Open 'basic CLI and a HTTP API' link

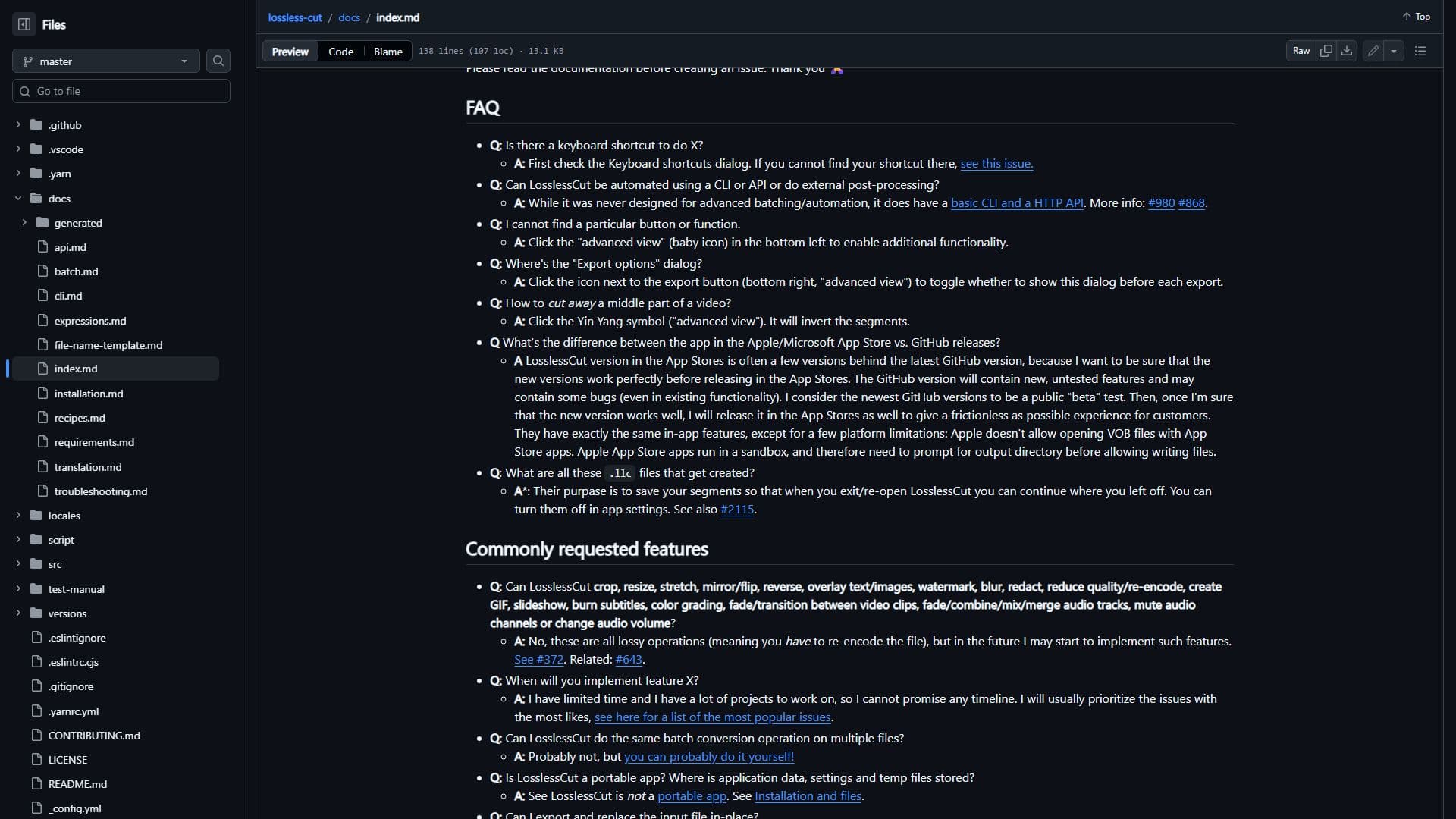[1017, 202]
